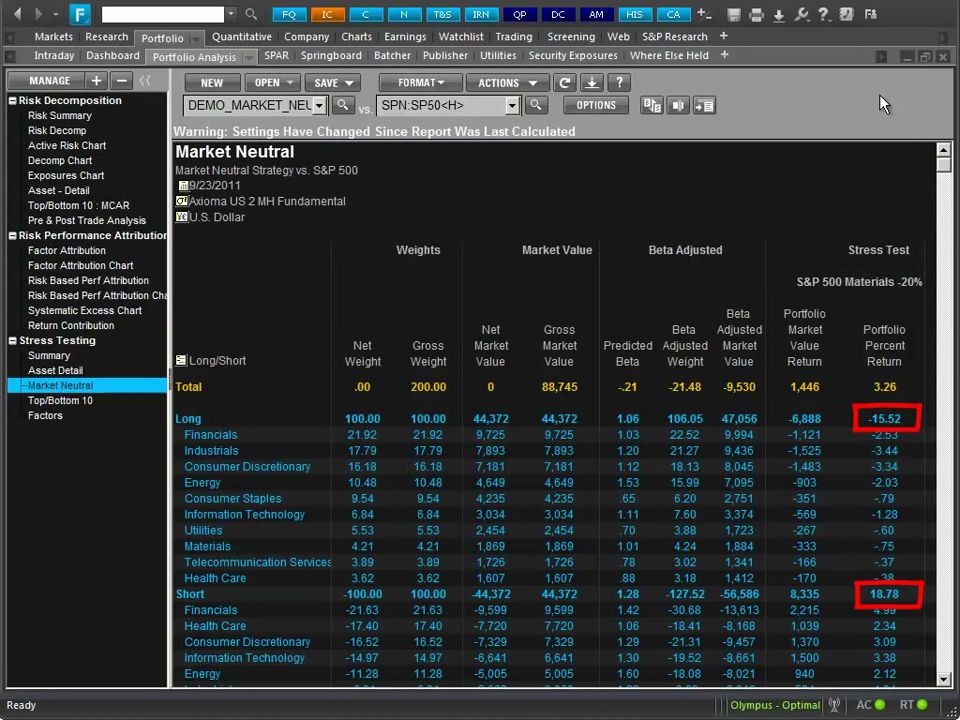Collapse the Risk Performance Attribution group
This screenshot has height=720, width=960.
coord(12,236)
